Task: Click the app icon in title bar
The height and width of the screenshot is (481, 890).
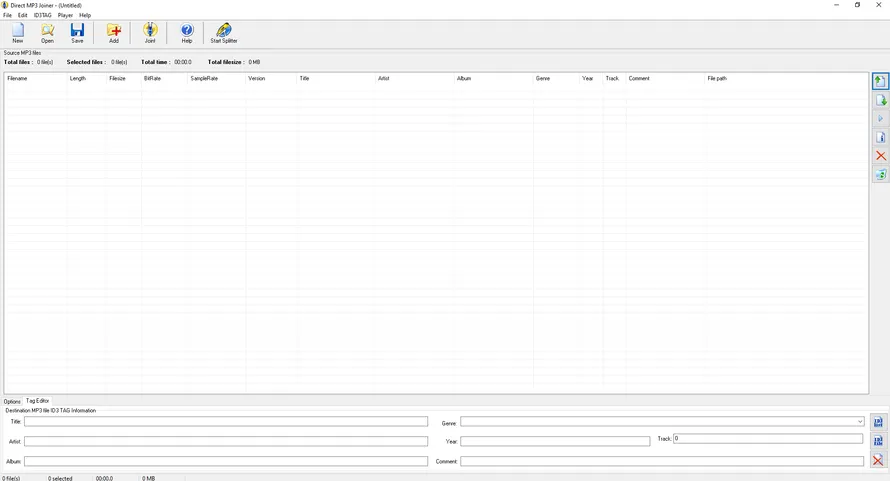Action: tap(5, 5)
